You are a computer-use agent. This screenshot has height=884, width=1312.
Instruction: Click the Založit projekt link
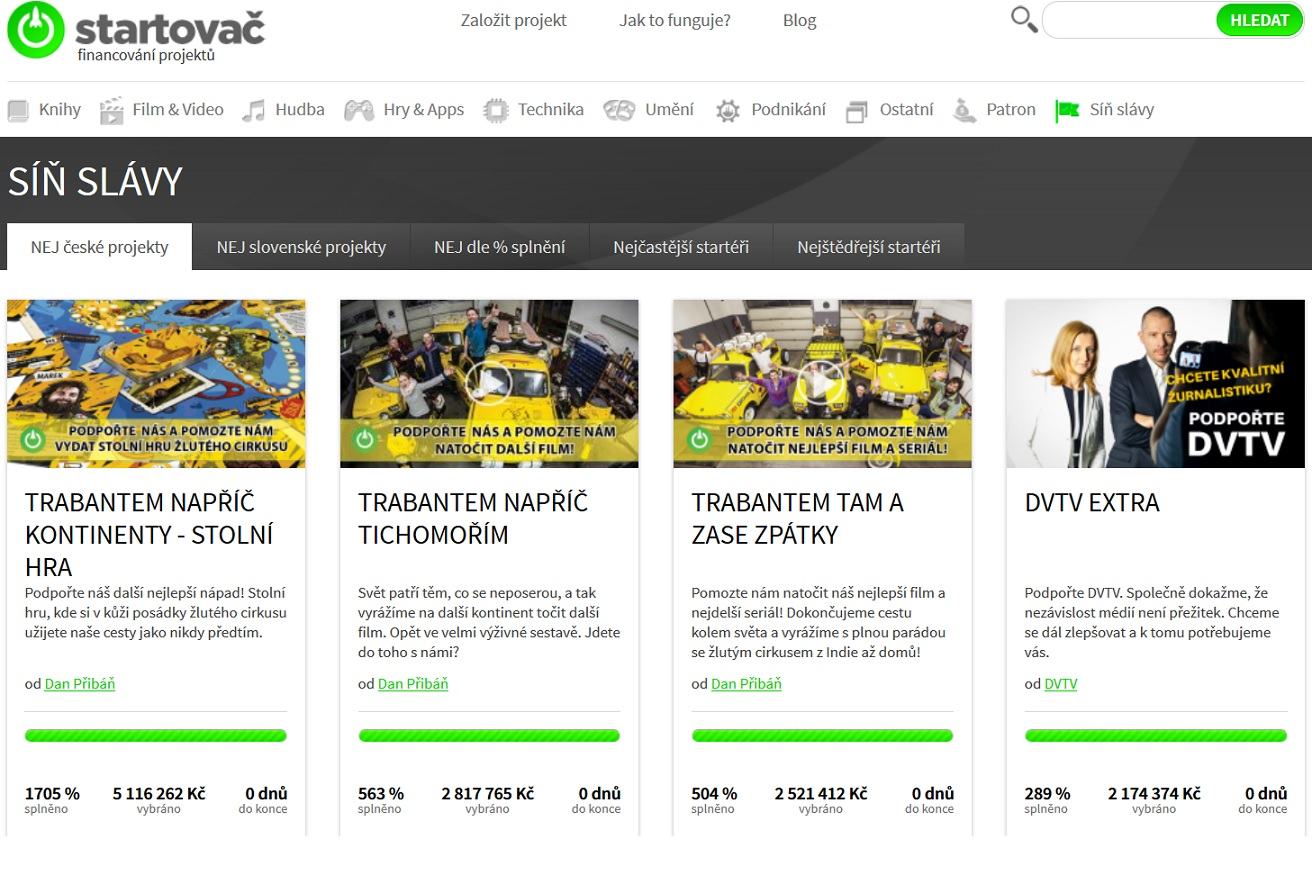(x=514, y=20)
